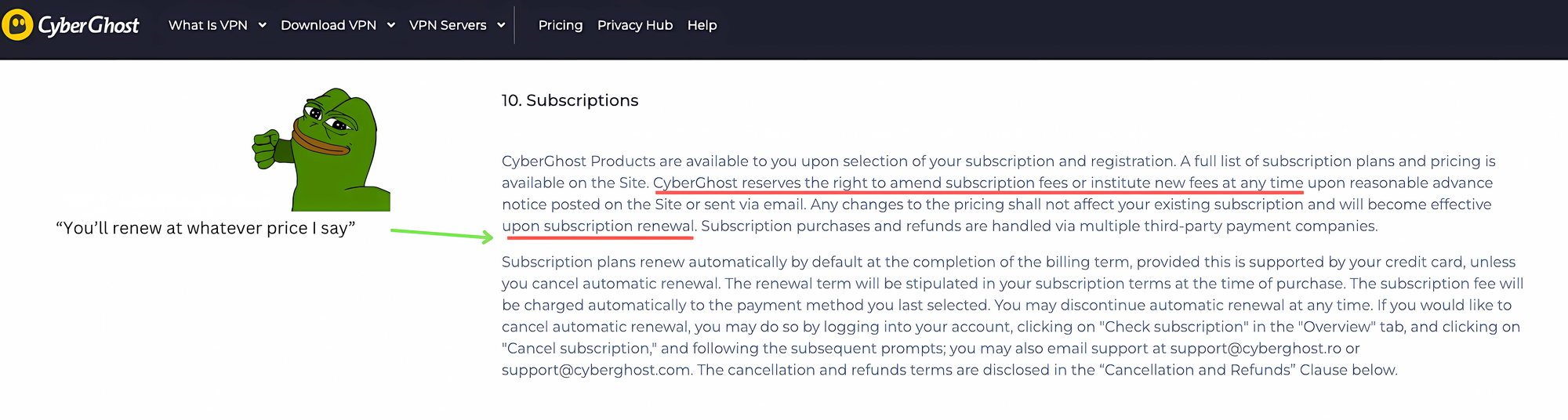Expand the chevron next to VPN Servers
Screen dimensions: 1568x420
(x=501, y=25)
